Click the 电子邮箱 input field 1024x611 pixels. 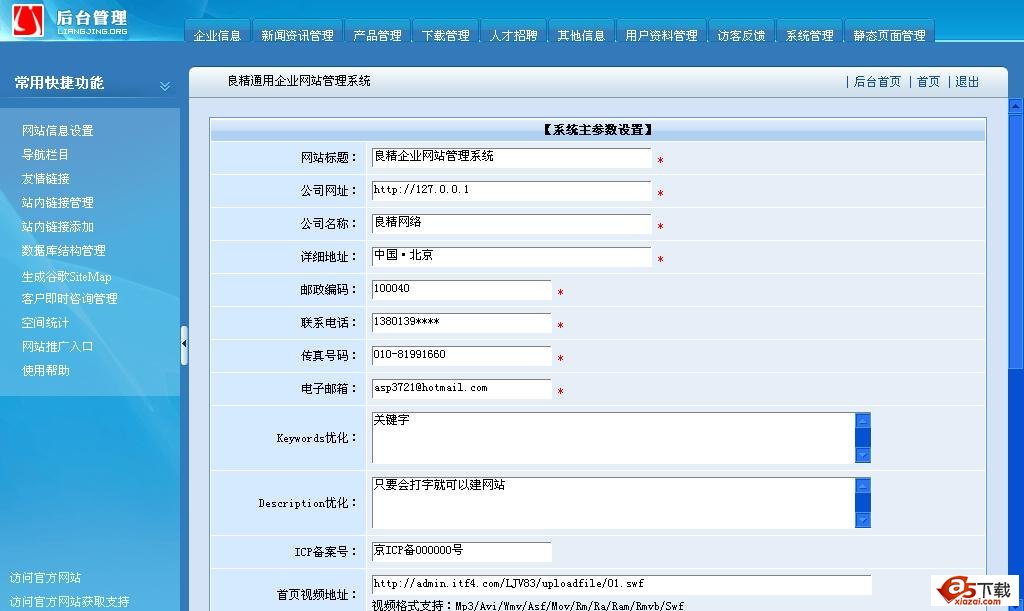(x=462, y=388)
